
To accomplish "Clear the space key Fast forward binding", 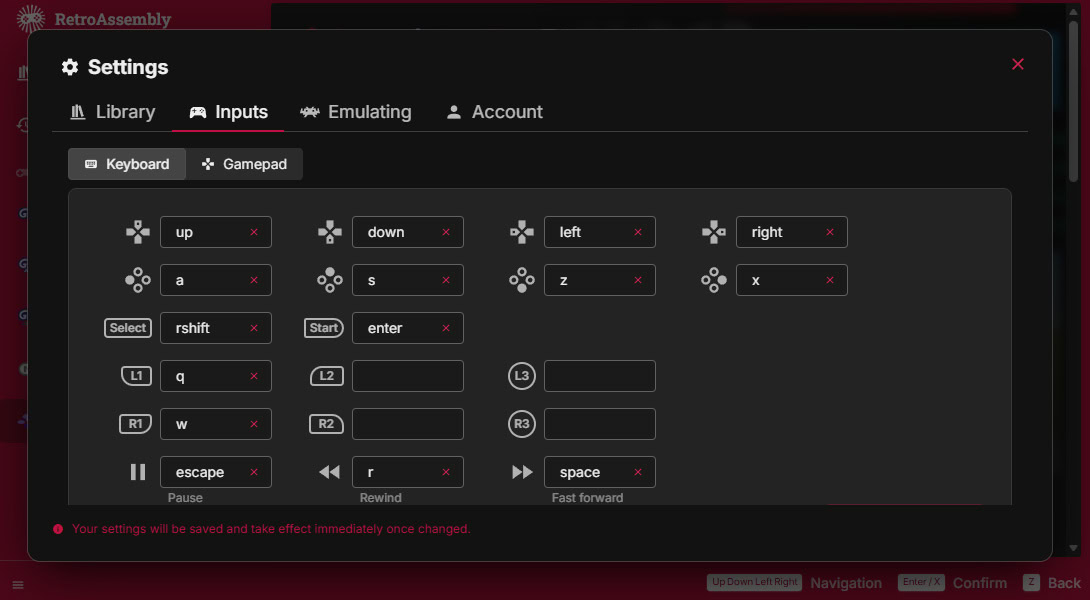I will point(638,471).
